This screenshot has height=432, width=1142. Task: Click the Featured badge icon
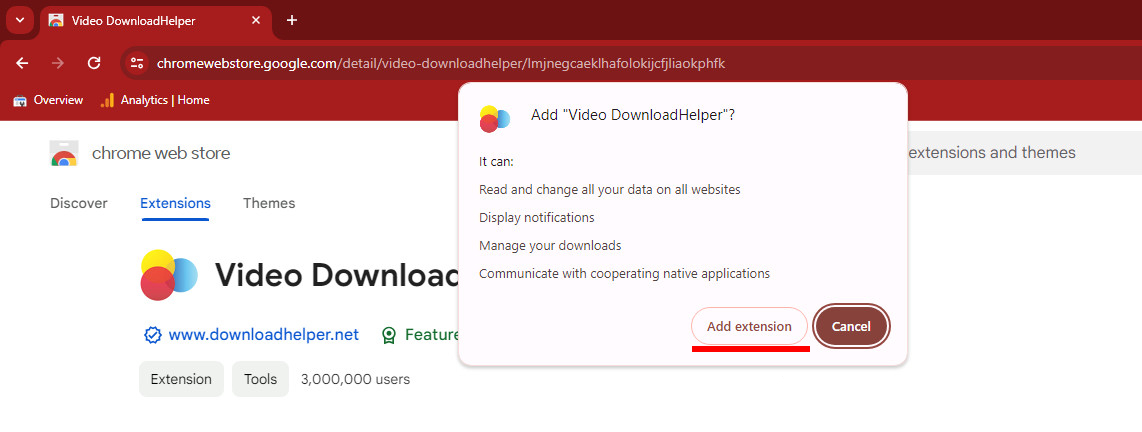pyautogui.click(x=389, y=335)
